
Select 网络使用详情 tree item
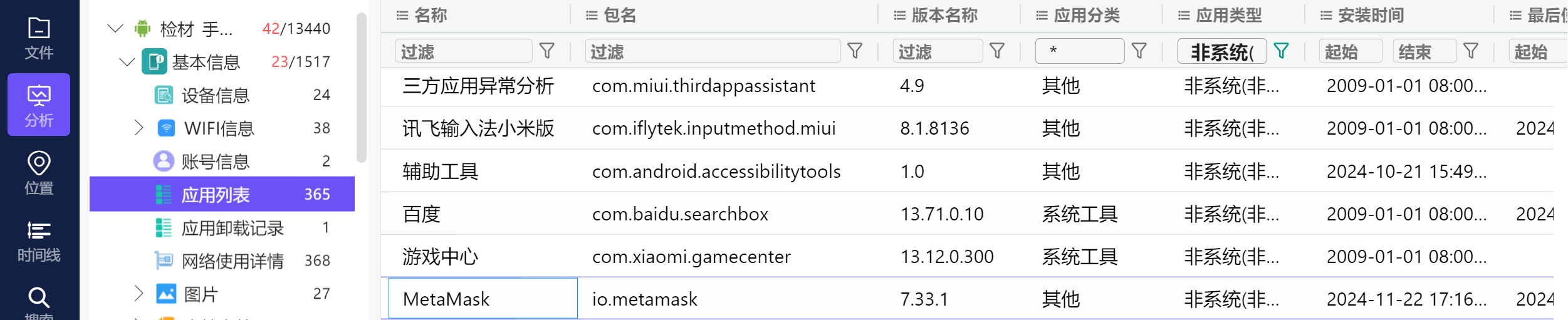click(x=232, y=261)
